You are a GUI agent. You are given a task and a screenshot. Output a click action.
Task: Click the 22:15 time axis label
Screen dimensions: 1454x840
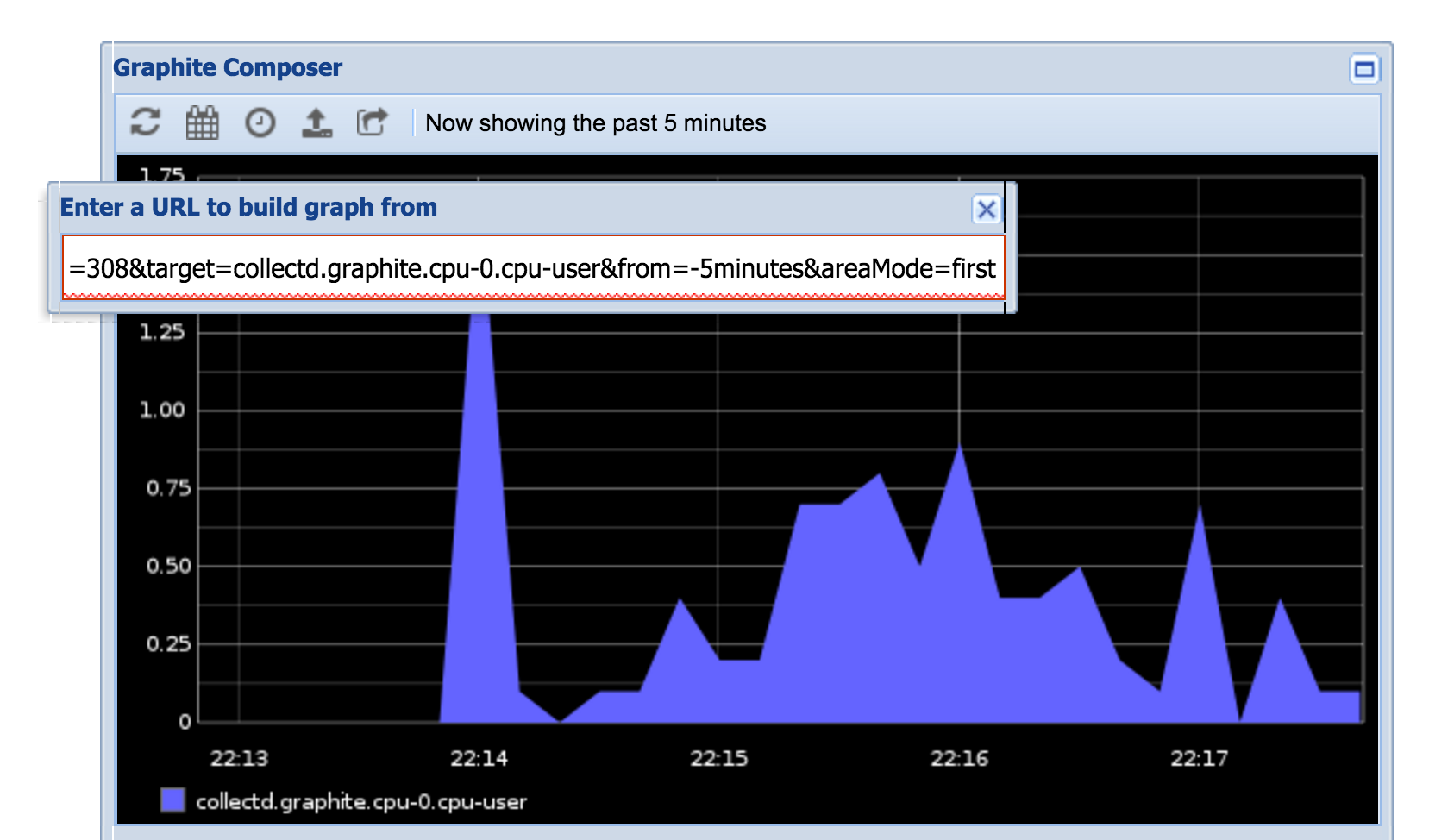(x=718, y=758)
